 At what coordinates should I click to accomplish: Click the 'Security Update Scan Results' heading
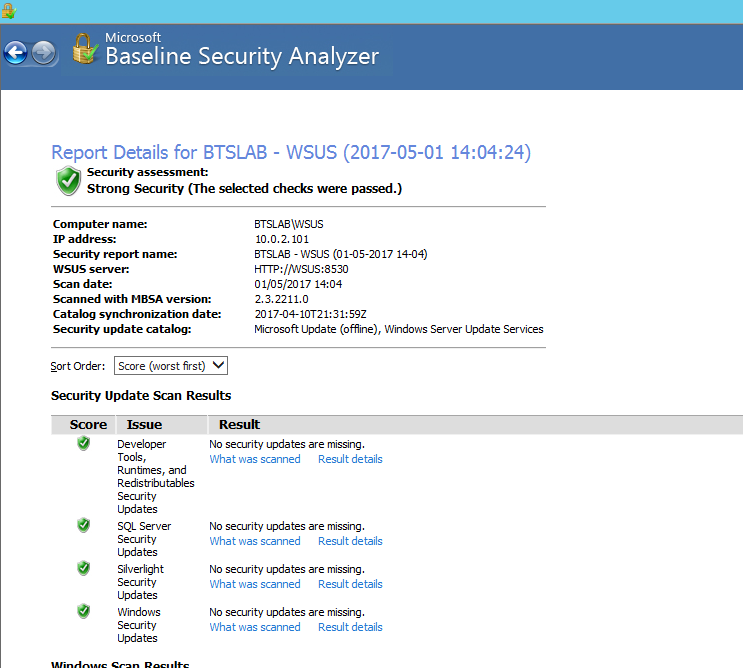click(x=141, y=396)
